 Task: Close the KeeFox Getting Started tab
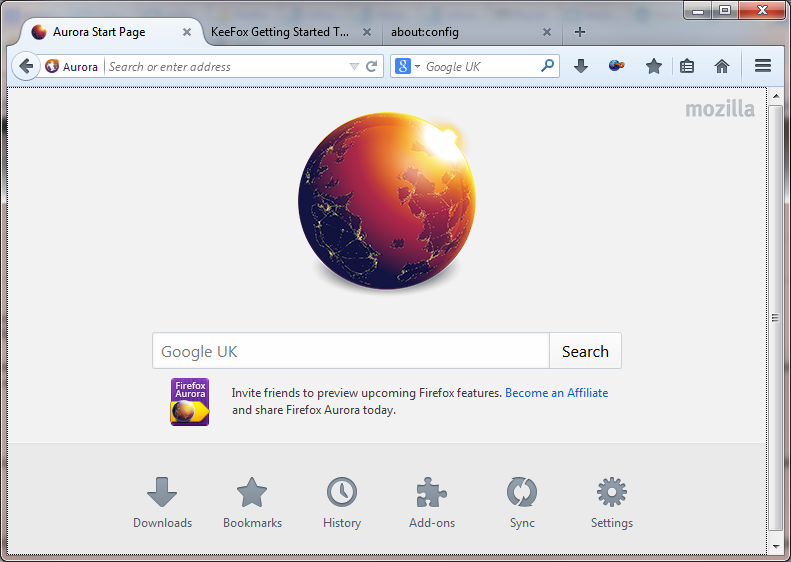pos(367,32)
